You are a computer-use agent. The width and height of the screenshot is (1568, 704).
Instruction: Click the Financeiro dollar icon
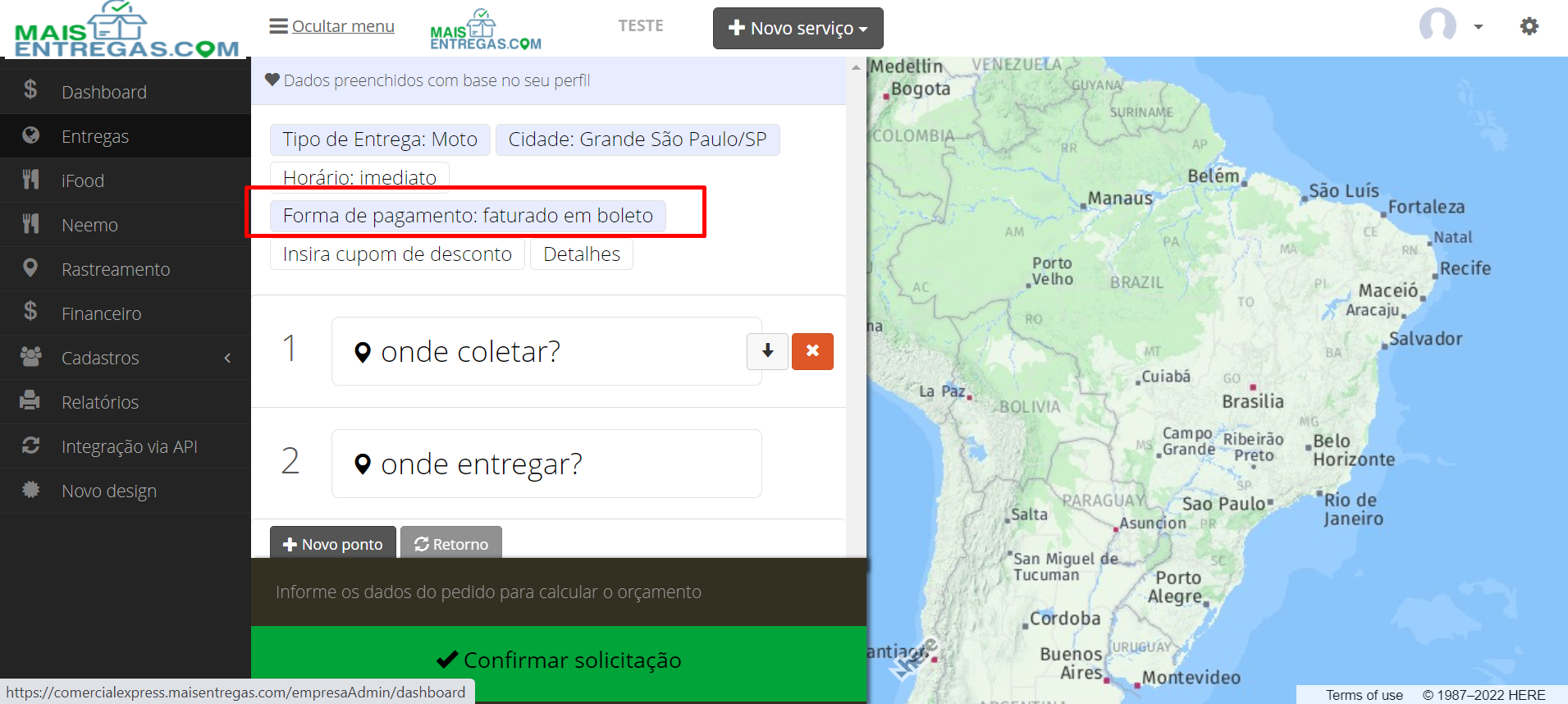click(30, 311)
